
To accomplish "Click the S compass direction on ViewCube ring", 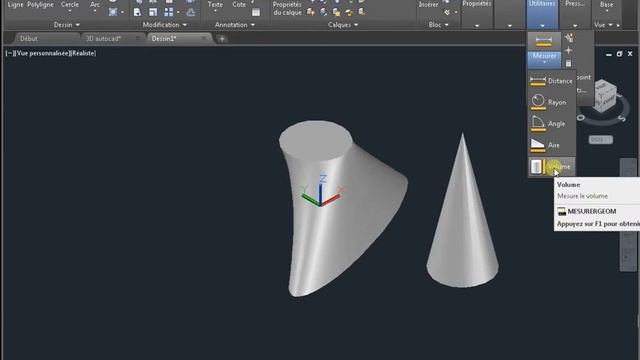I will (622, 119).
